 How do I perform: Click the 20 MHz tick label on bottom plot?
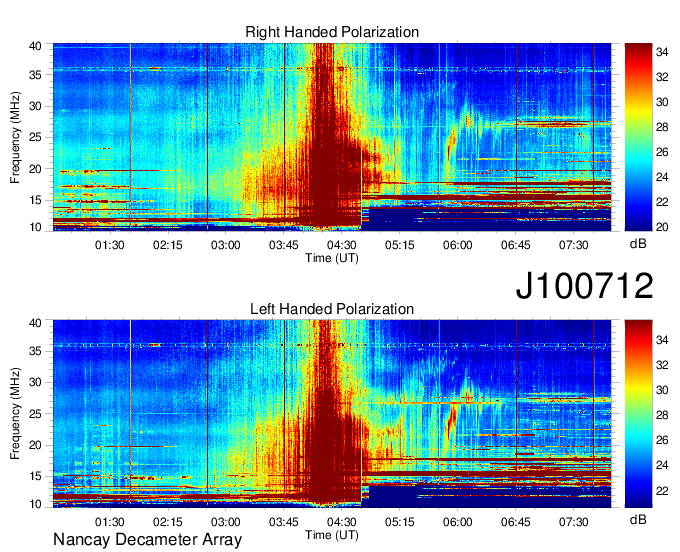[35, 445]
